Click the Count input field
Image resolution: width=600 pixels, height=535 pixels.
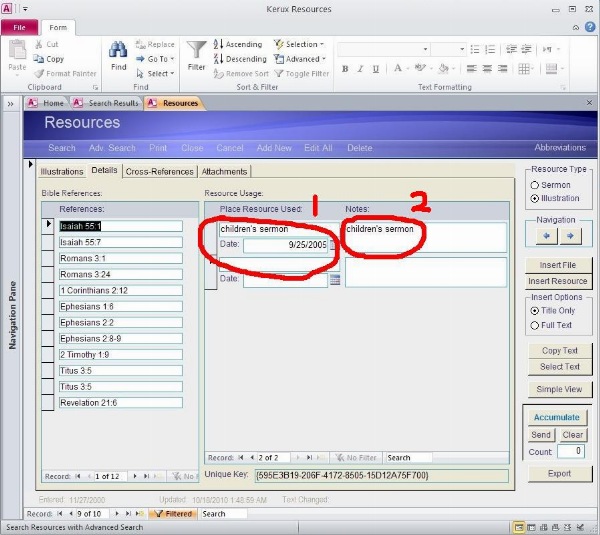[x=571, y=451]
